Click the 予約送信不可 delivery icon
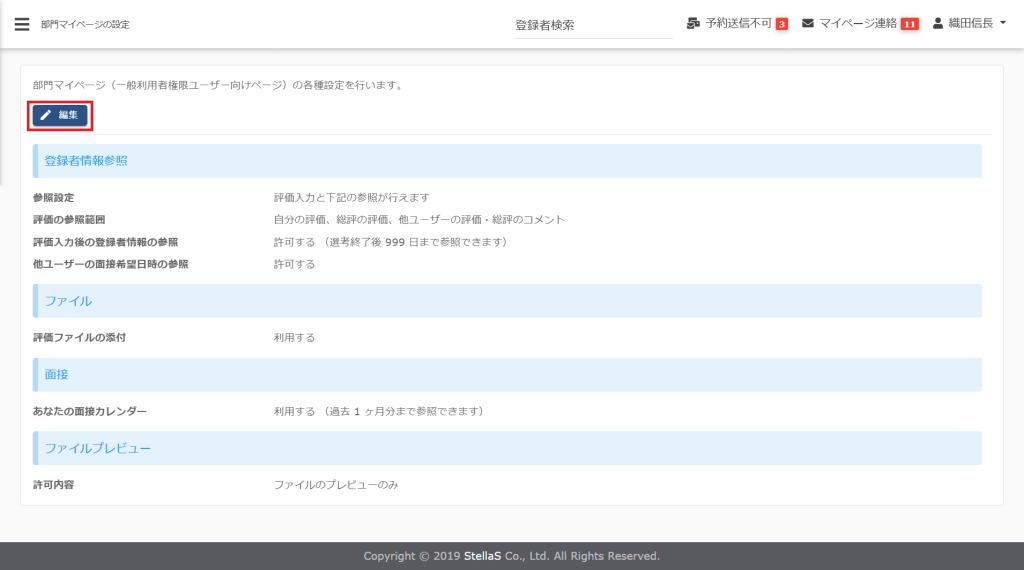Image resolution: width=1024 pixels, height=570 pixels. click(693, 23)
